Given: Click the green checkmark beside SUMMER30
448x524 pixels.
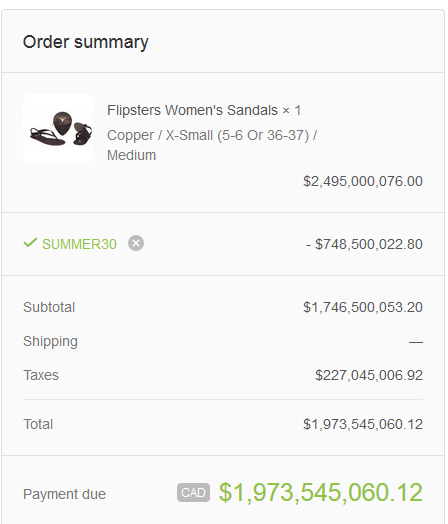Looking at the screenshot, I should click(x=30, y=243).
